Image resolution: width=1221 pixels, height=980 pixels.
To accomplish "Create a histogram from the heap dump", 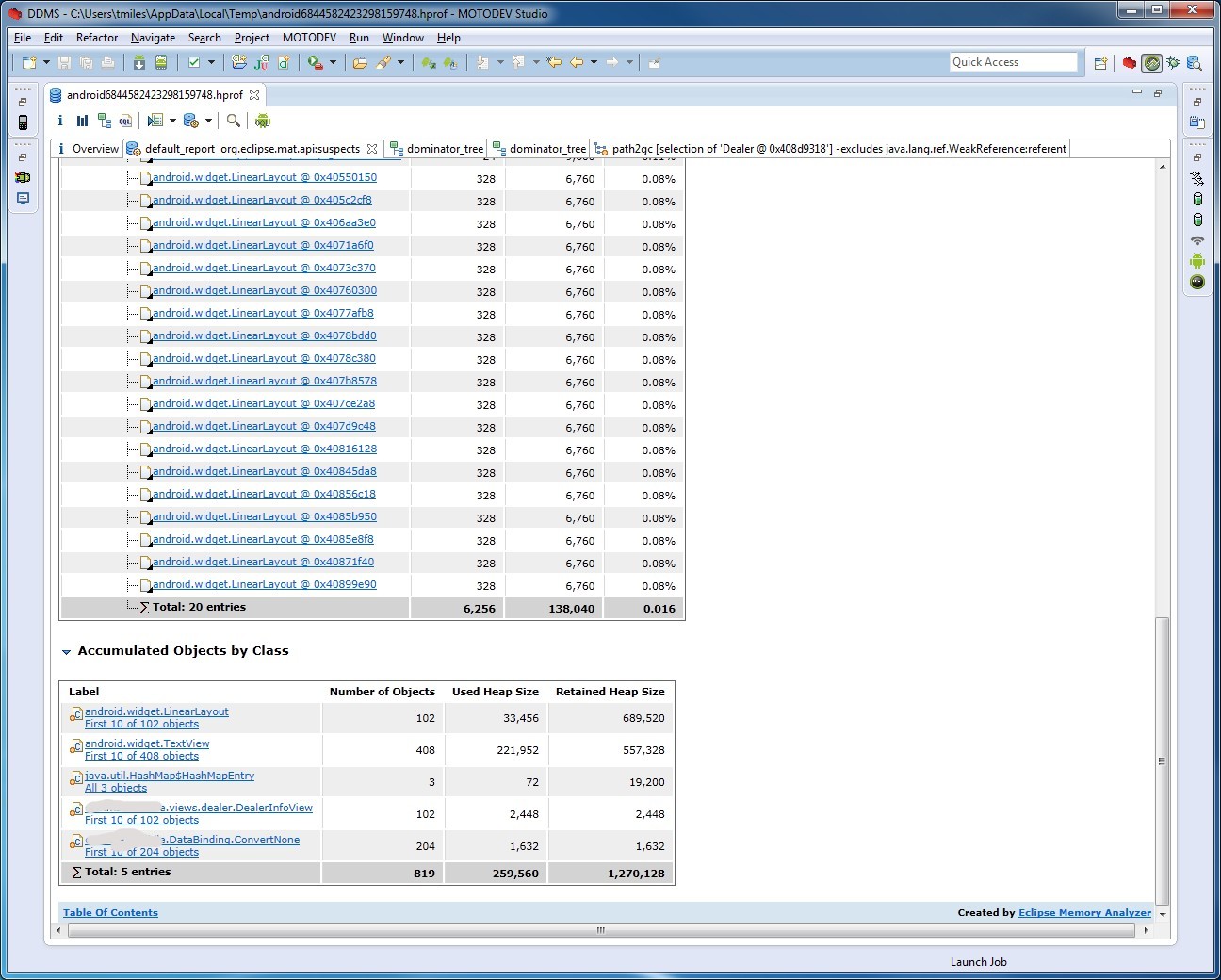I will pos(82,121).
